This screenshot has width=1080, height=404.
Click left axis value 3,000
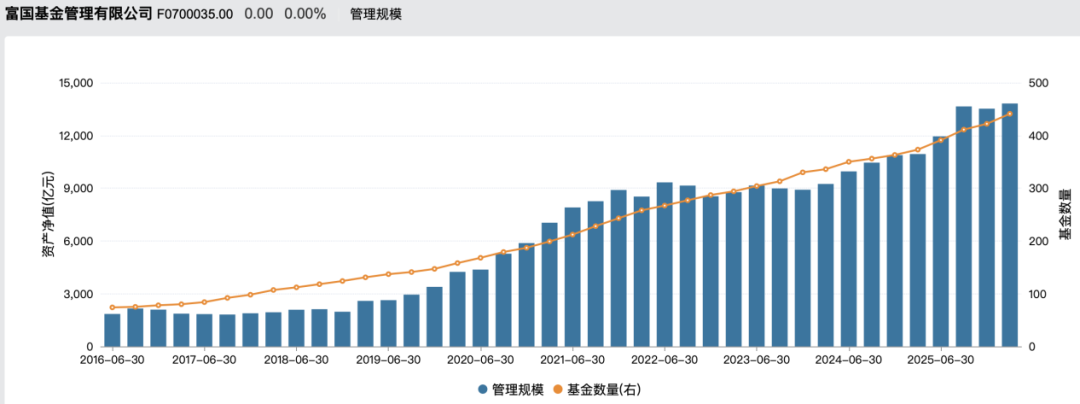point(80,295)
